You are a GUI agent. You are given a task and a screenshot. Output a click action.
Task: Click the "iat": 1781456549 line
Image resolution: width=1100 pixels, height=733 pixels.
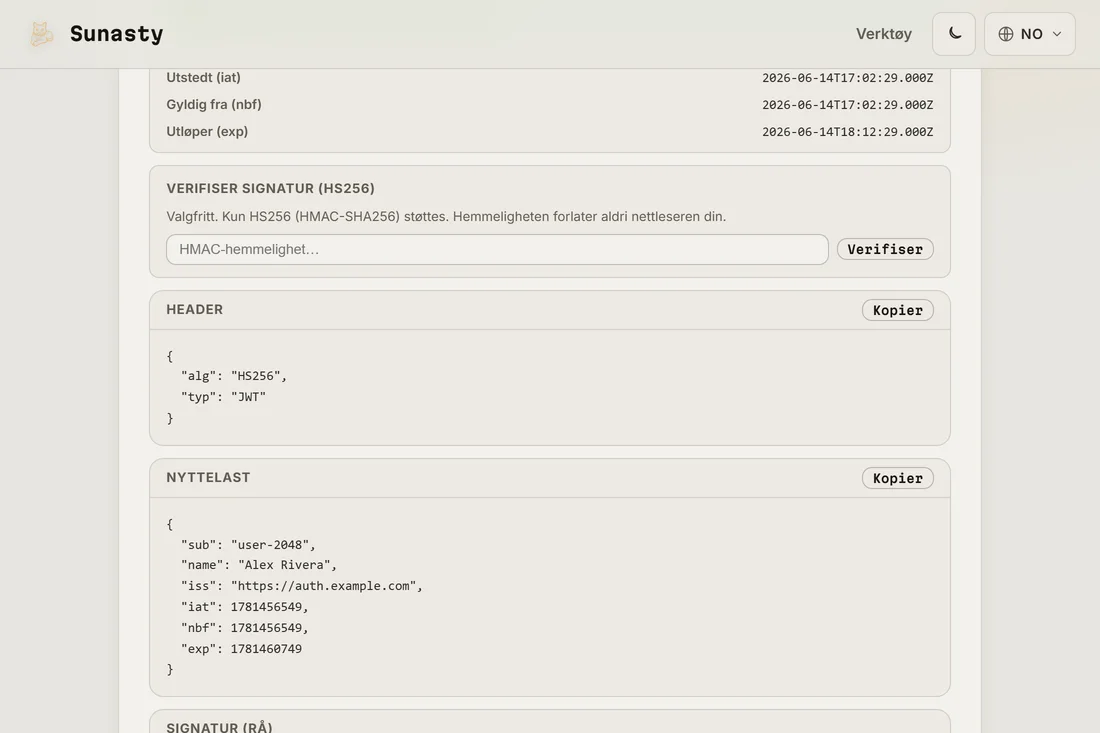(244, 607)
